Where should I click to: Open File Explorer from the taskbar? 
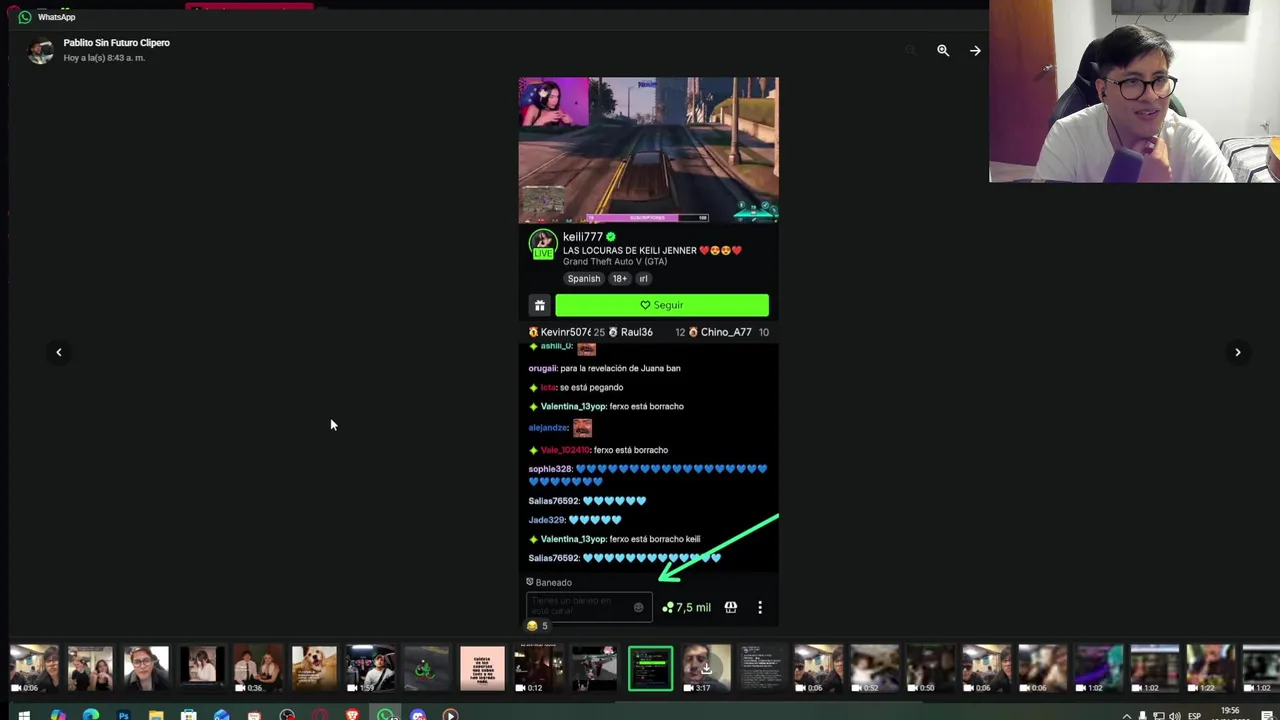click(156, 715)
